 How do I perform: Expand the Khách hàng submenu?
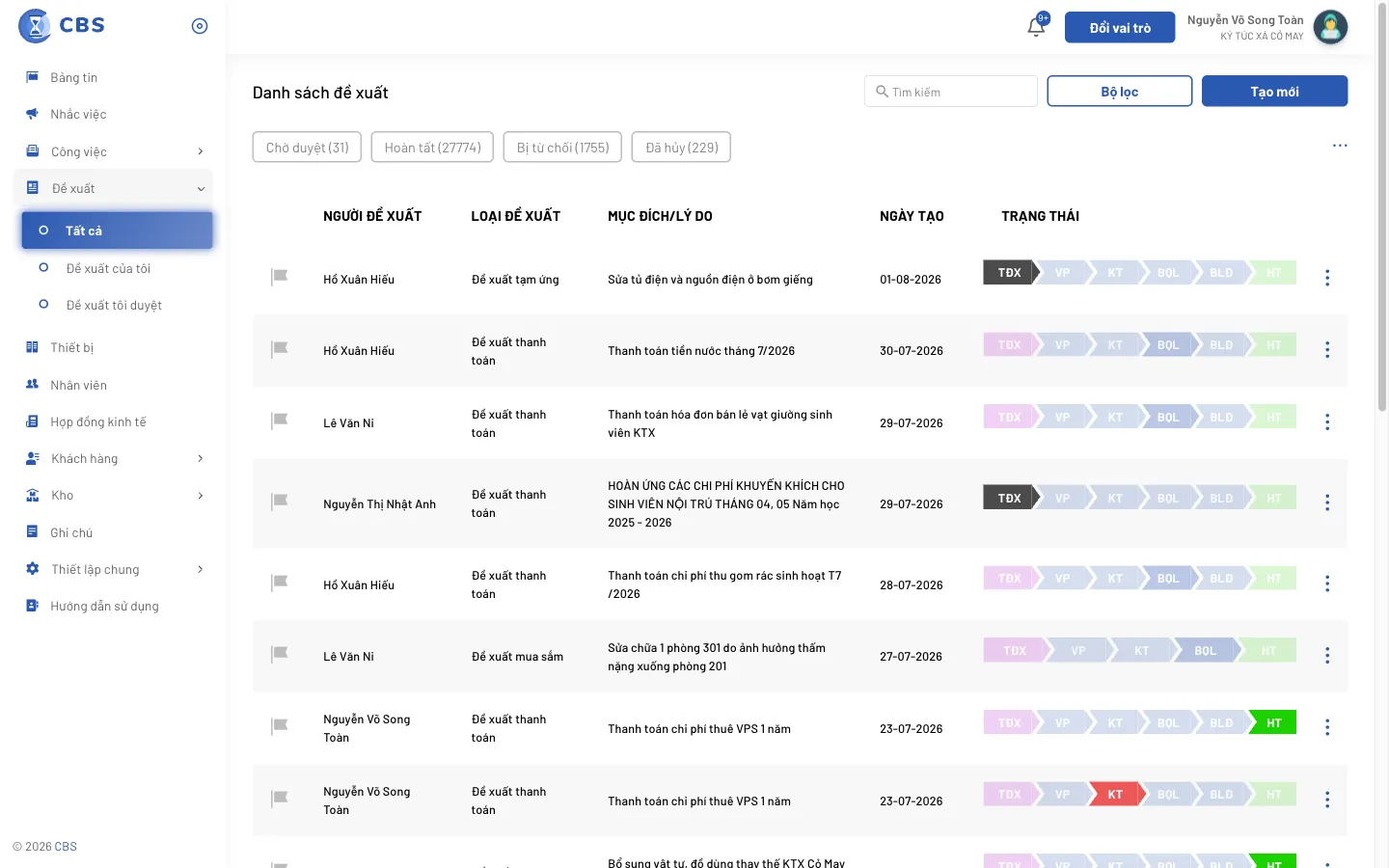[113, 458]
